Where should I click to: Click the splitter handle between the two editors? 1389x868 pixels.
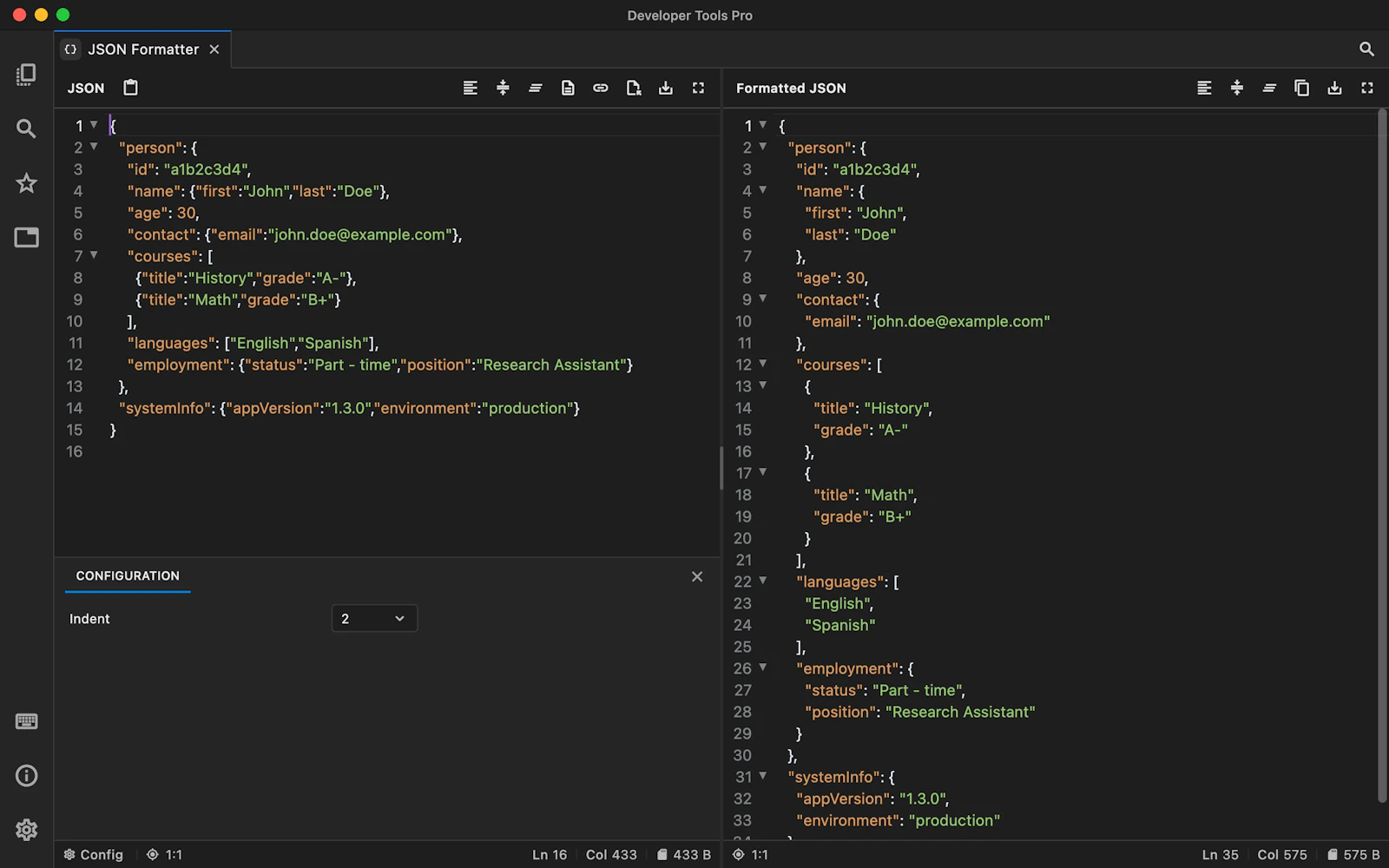point(721,469)
